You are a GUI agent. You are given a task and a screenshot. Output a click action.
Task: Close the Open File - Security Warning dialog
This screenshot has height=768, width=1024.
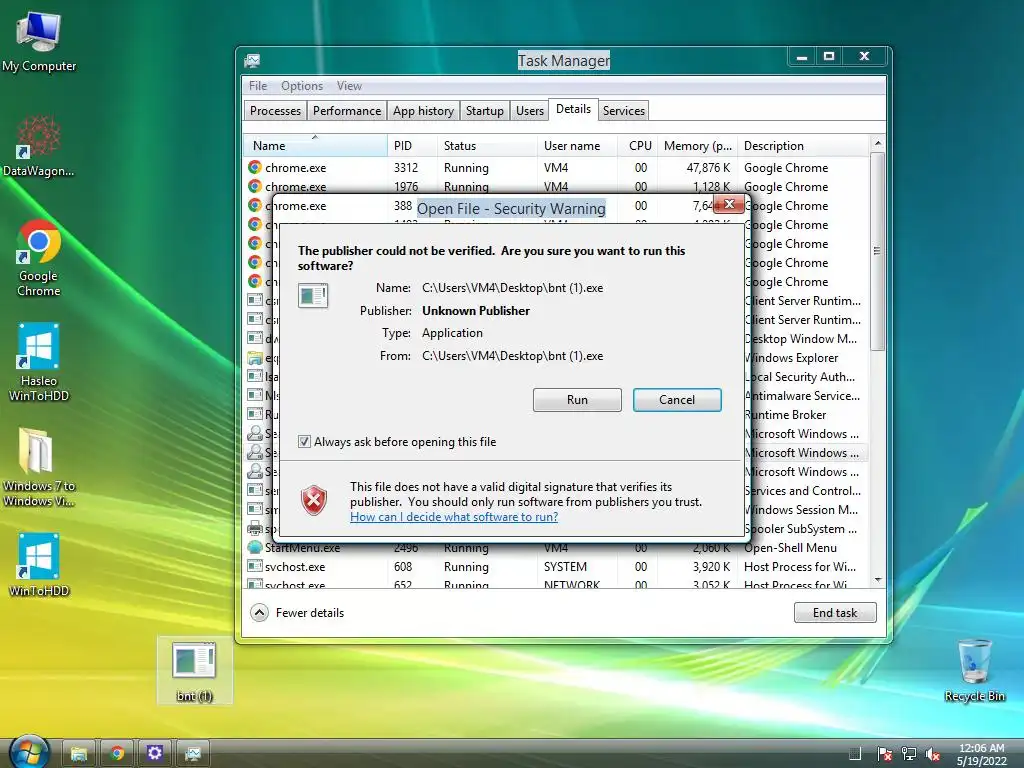[x=729, y=204]
